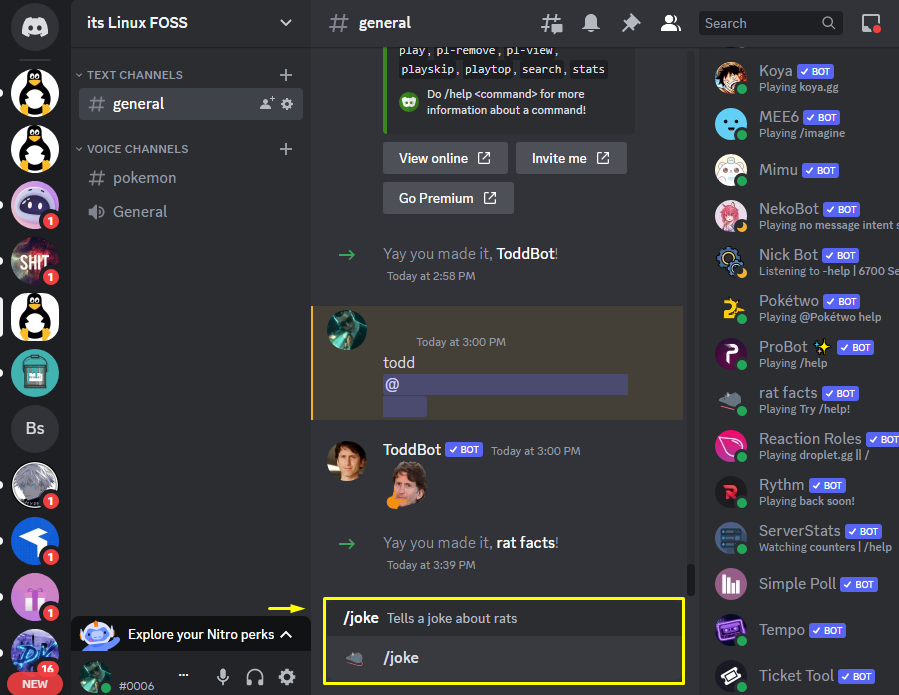Click the Go Premium button

pos(448,198)
